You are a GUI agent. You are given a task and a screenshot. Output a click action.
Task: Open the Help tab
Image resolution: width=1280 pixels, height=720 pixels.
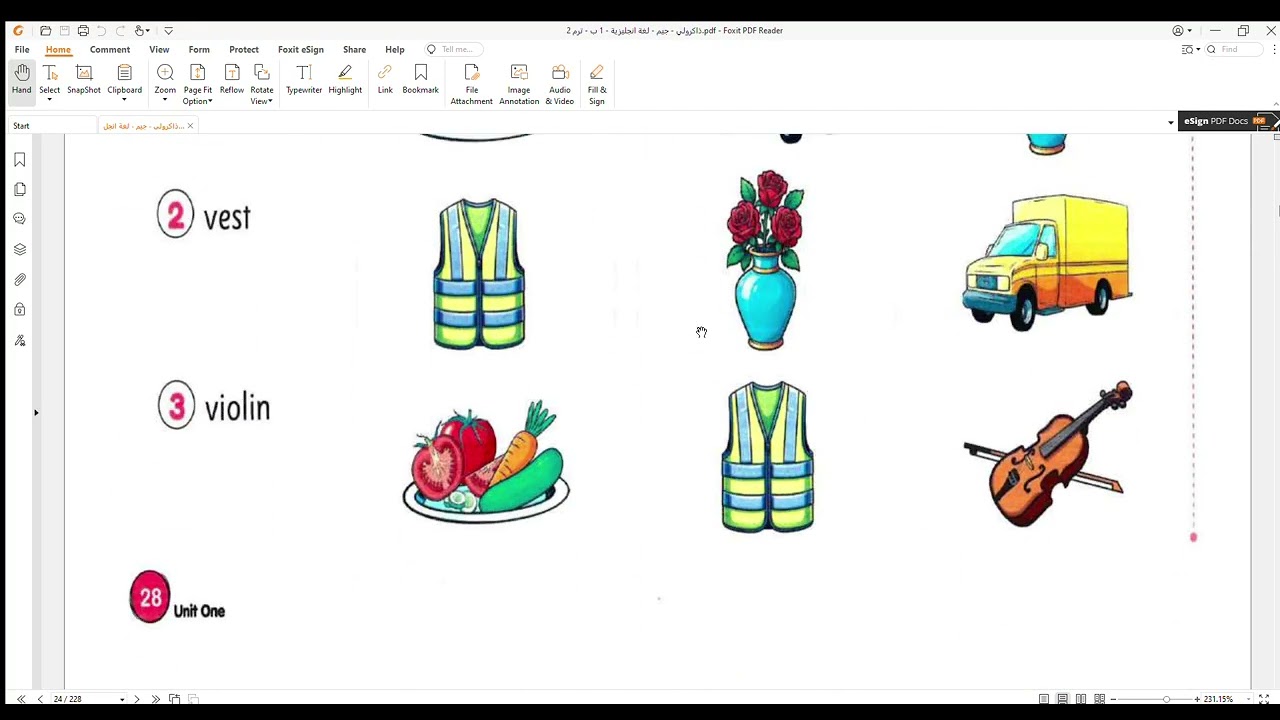coord(395,49)
